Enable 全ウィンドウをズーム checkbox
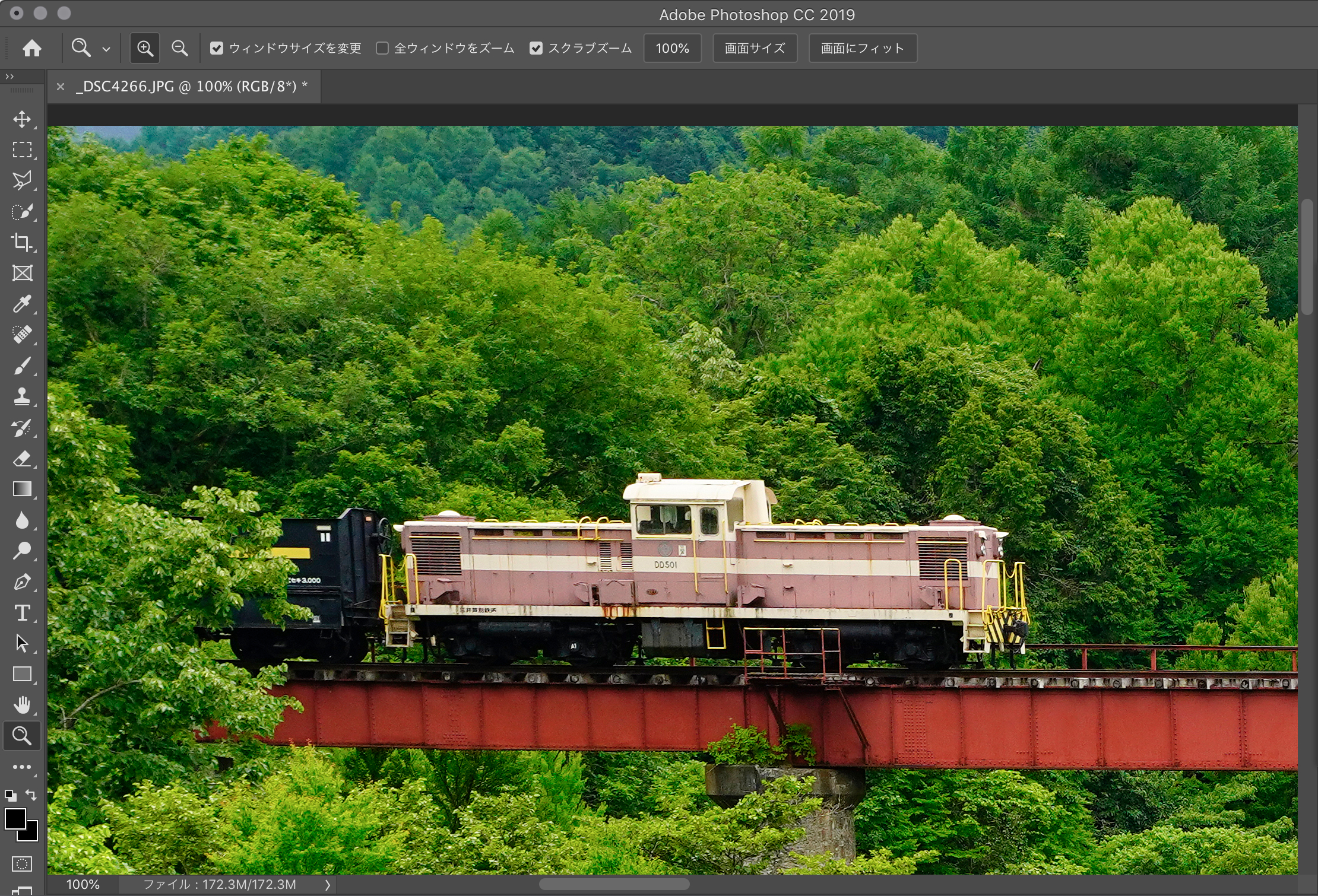The height and width of the screenshot is (896, 1318). pyautogui.click(x=382, y=48)
